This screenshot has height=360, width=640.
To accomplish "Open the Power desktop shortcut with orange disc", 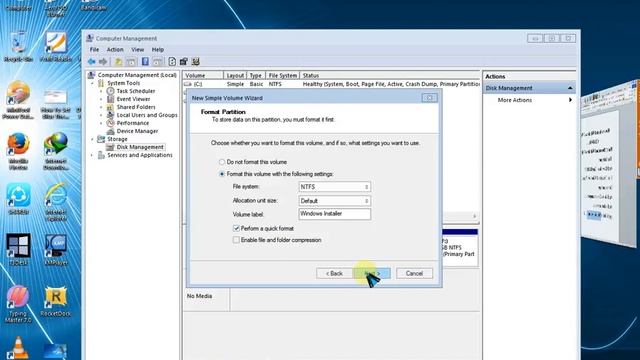I will tap(18, 100).
